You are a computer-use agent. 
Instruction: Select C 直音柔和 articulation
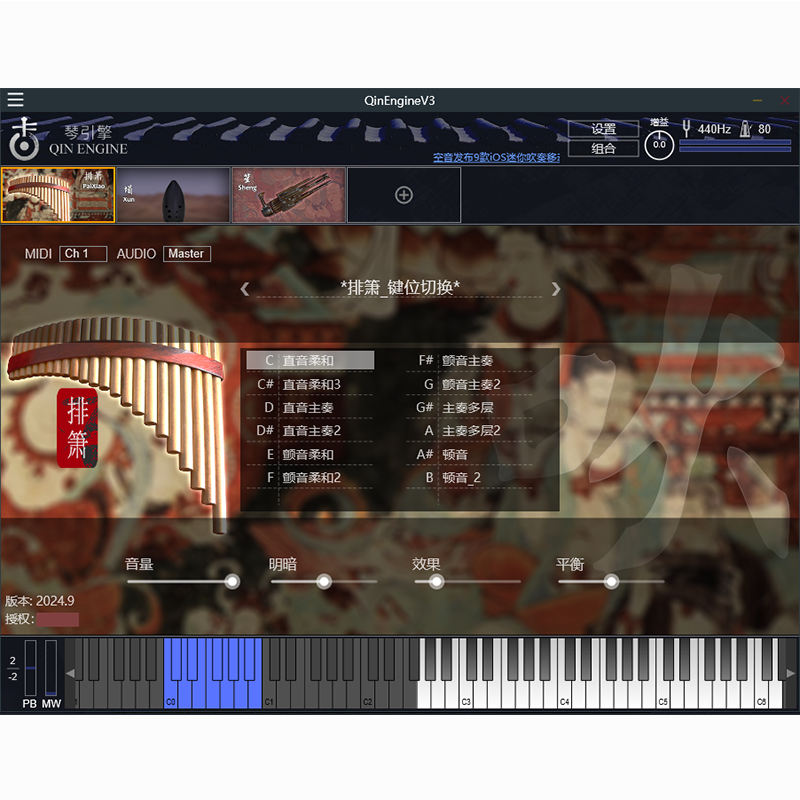point(310,360)
